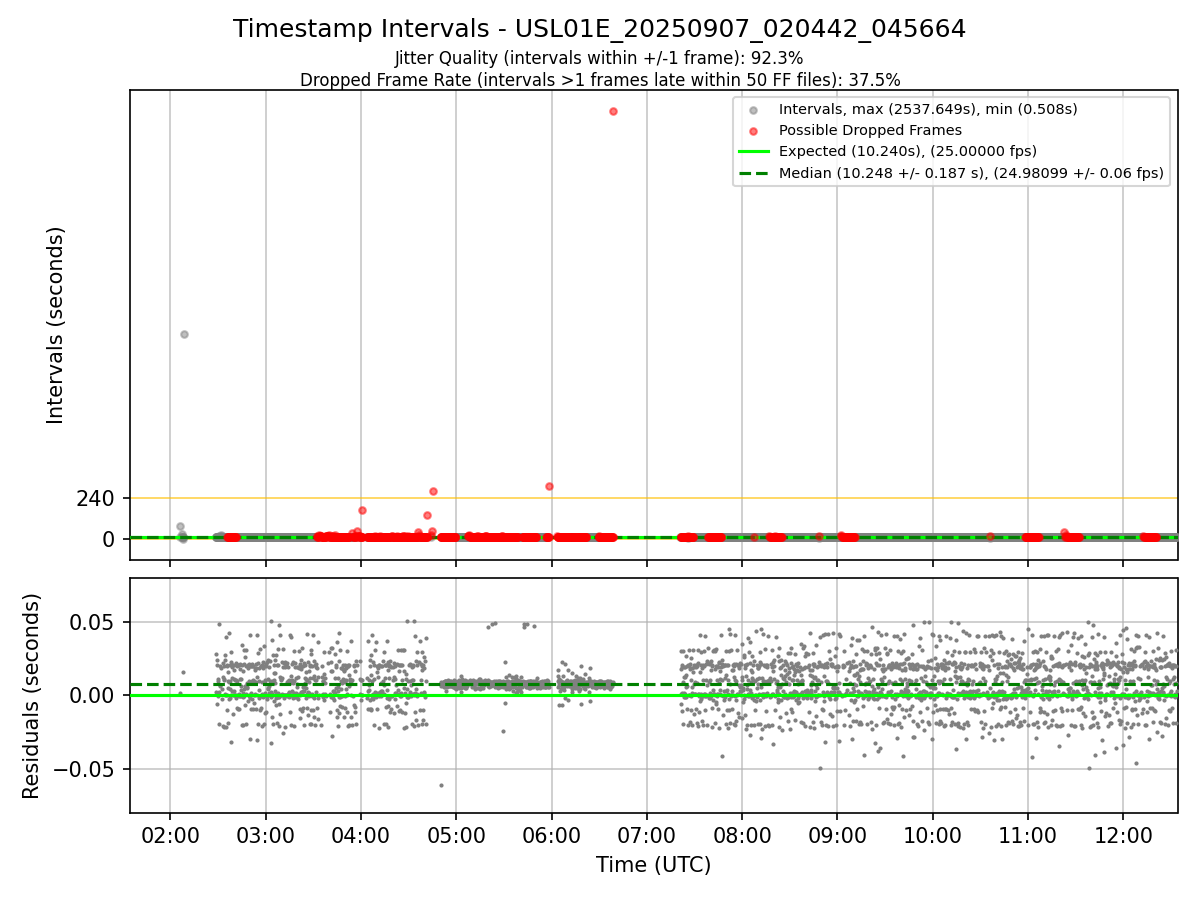Select the legend entry 'Expected (10.240s), (25.00000 fps)'
The width and height of the screenshot is (1200, 900).
tap(907, 151)
